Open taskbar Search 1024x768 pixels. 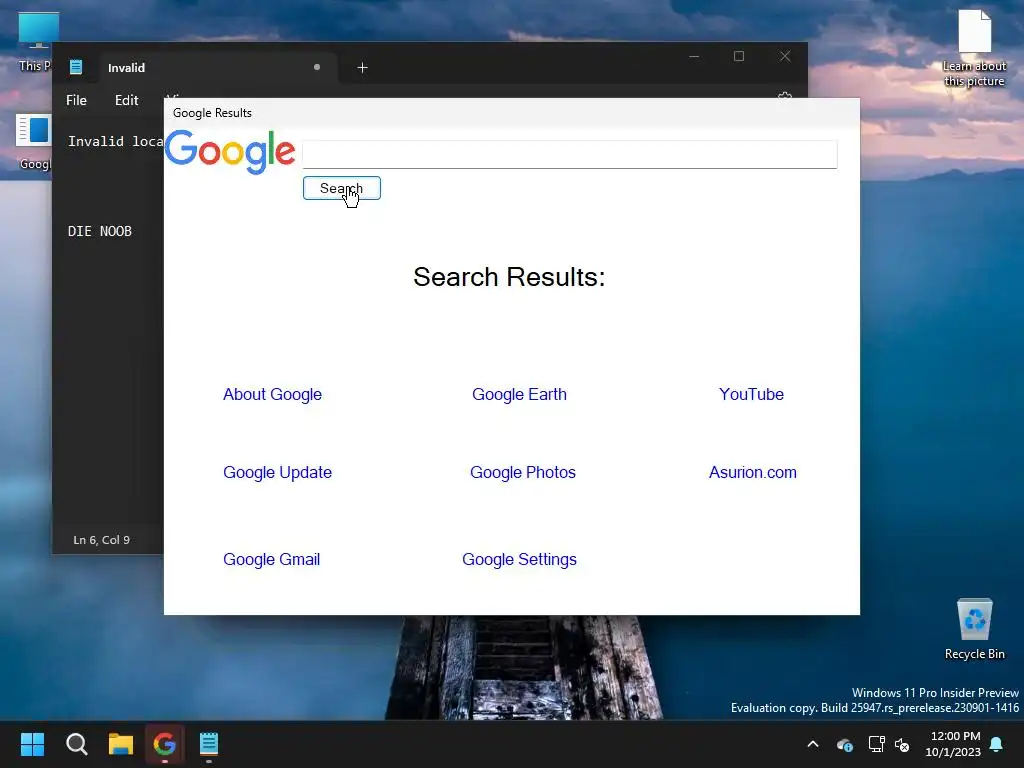[76, 744]
